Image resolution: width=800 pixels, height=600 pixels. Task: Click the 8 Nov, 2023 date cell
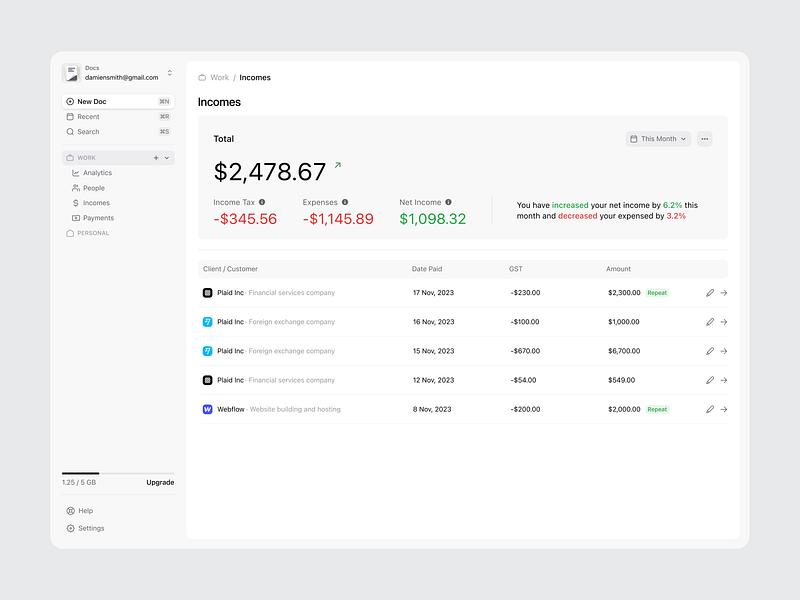(432, 409)
